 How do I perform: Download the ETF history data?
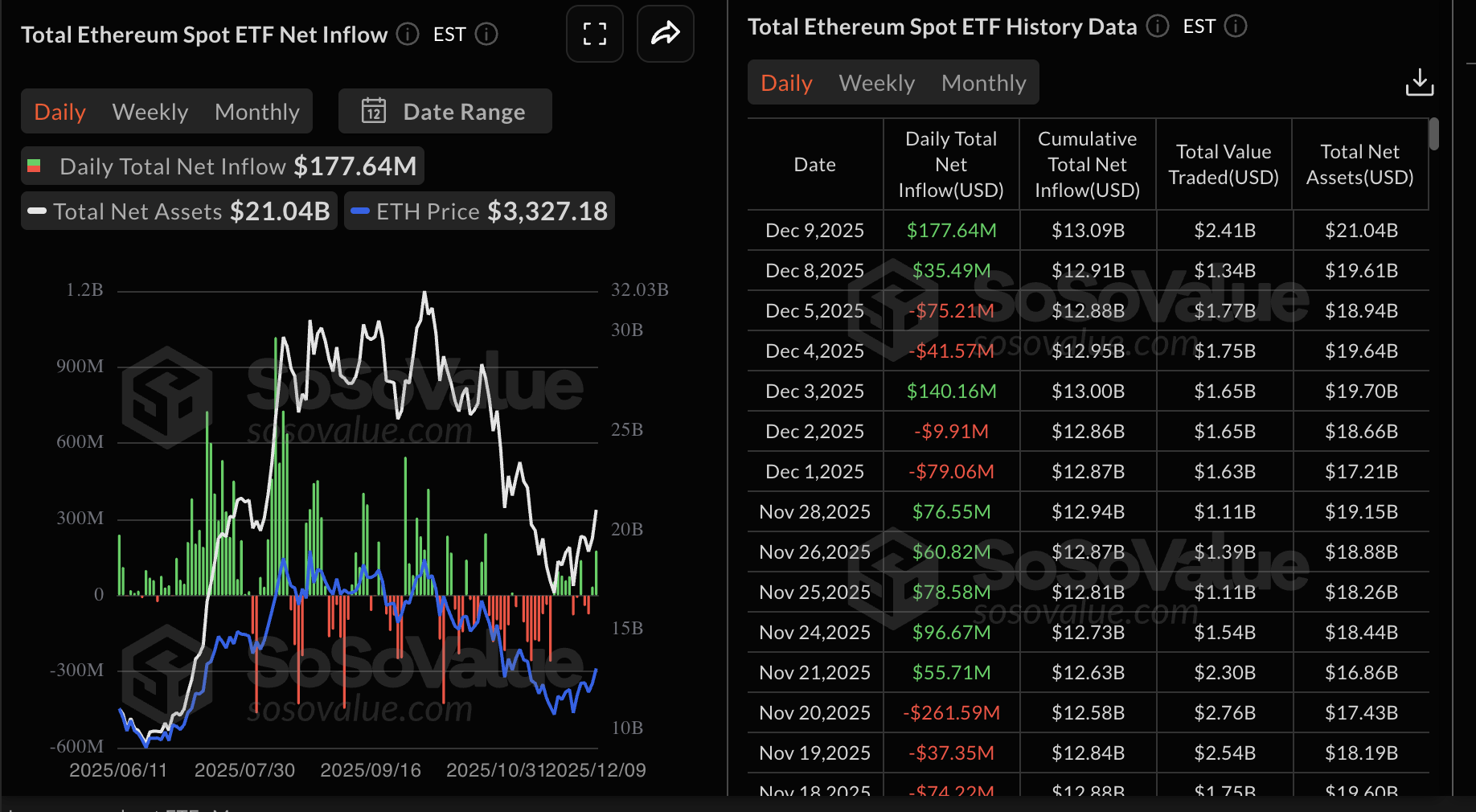(x=1420, y=81)
